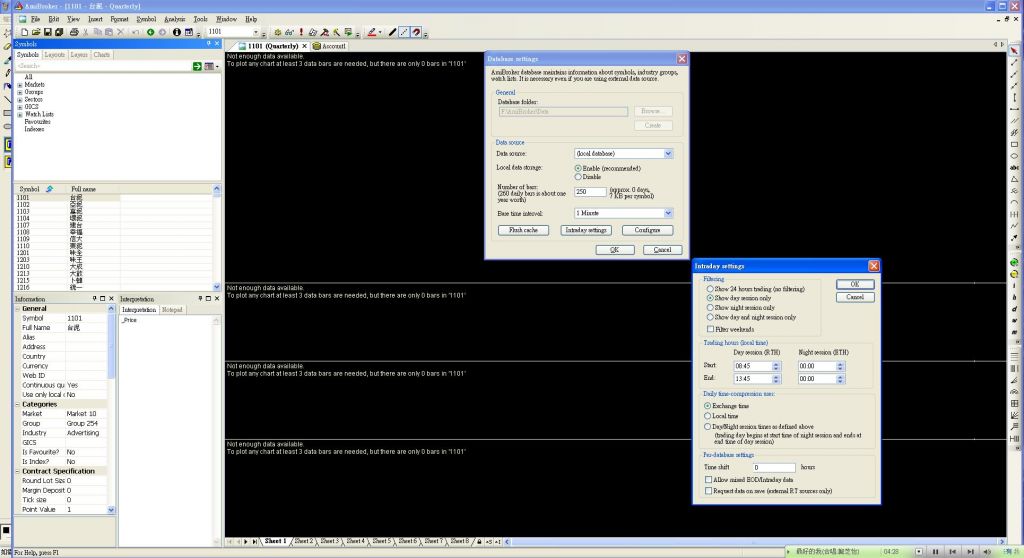Open the Base time interval dropdown
Viewport: 1024px width, 558px height.
click(668, 213)
